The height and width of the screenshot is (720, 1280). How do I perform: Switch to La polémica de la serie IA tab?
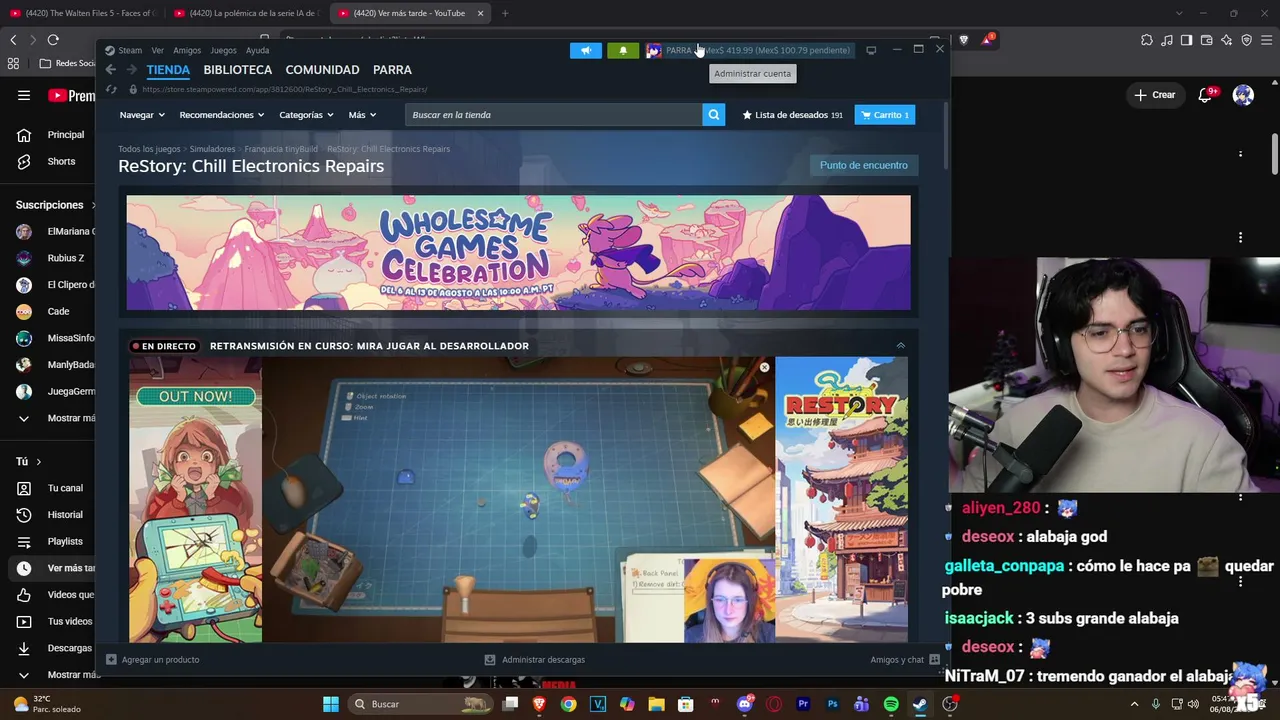pos(245,13)
